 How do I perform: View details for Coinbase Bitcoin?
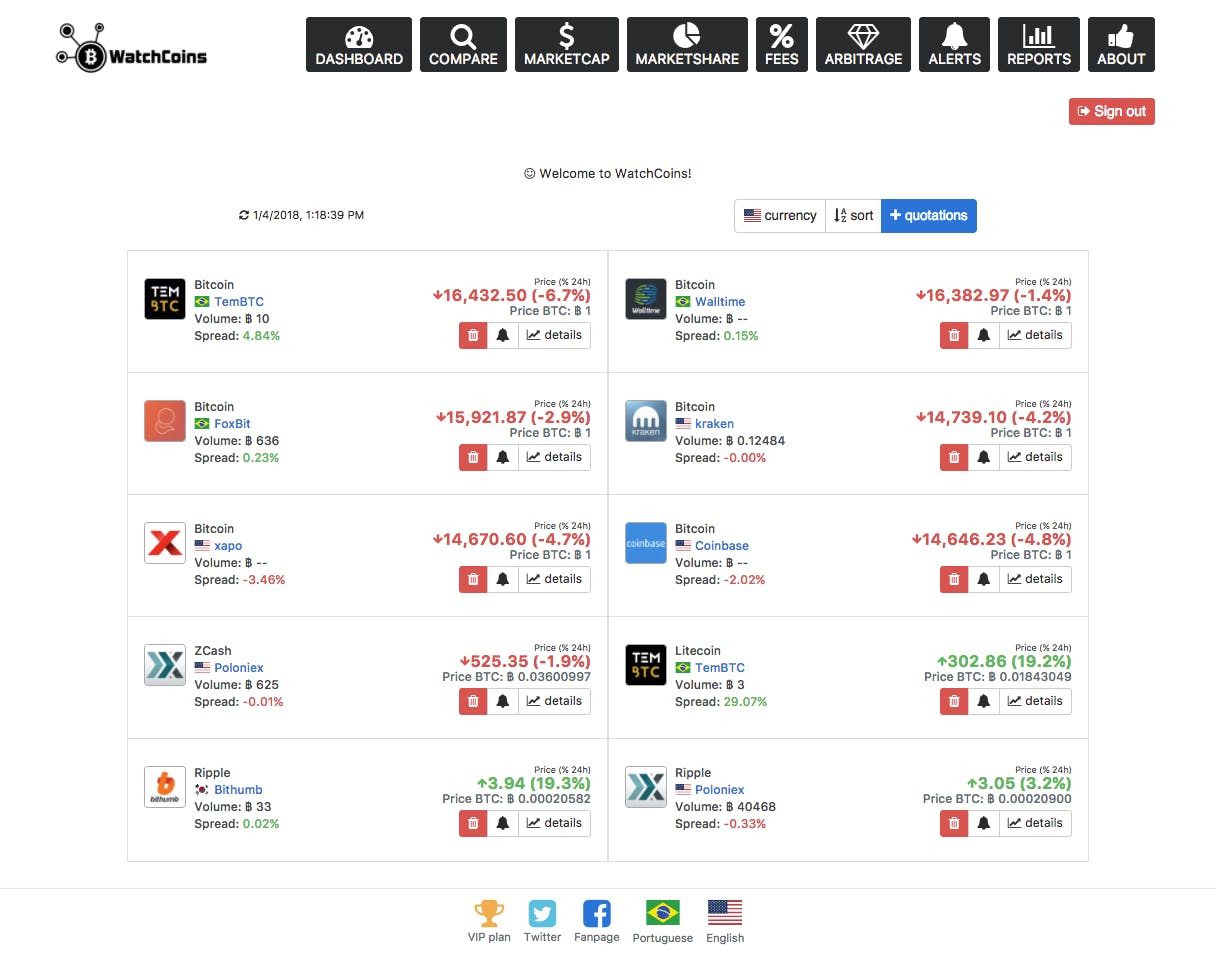click(x=1036, y=580)
